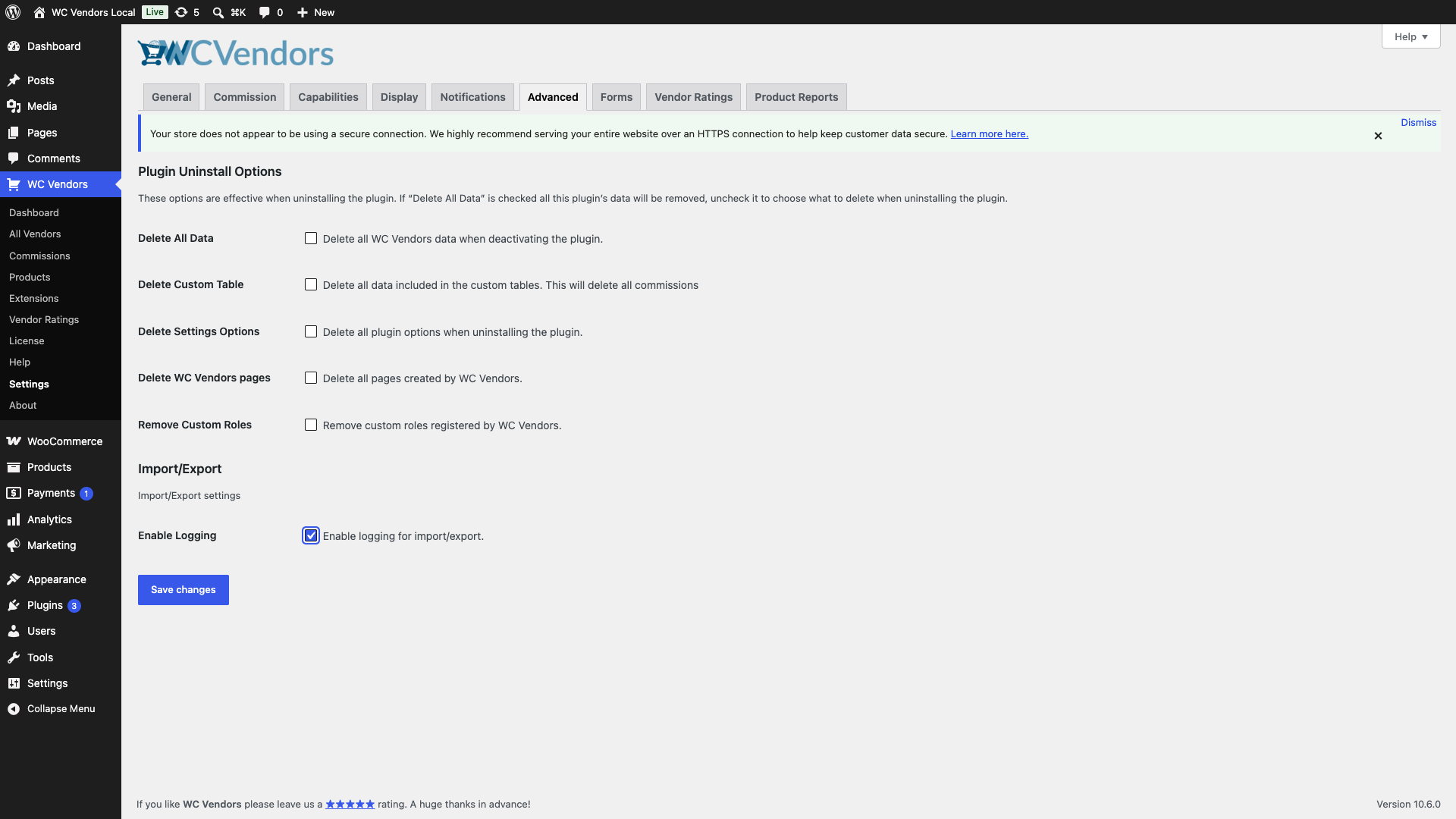Screen dimensions: 1456x819
Task: Switch to the Vendor Ratings tab
Action: click(x=694, y=97)
